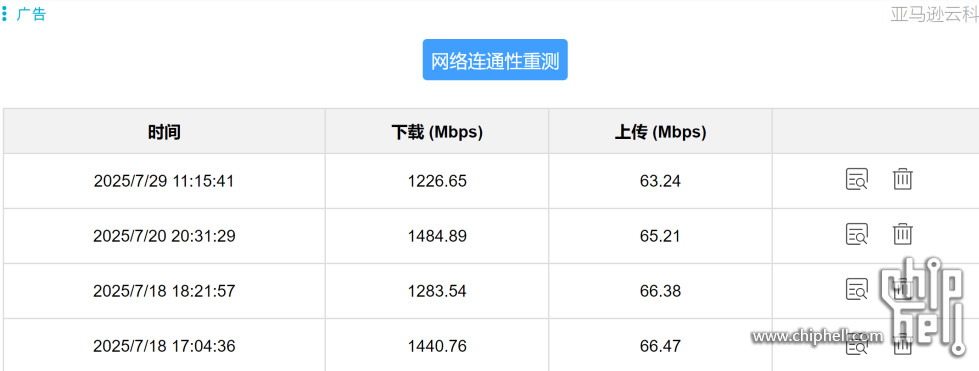Screen dimensions: 979x371
Task: Select the 1484.89 download value cell
Action: click(437, 236)
